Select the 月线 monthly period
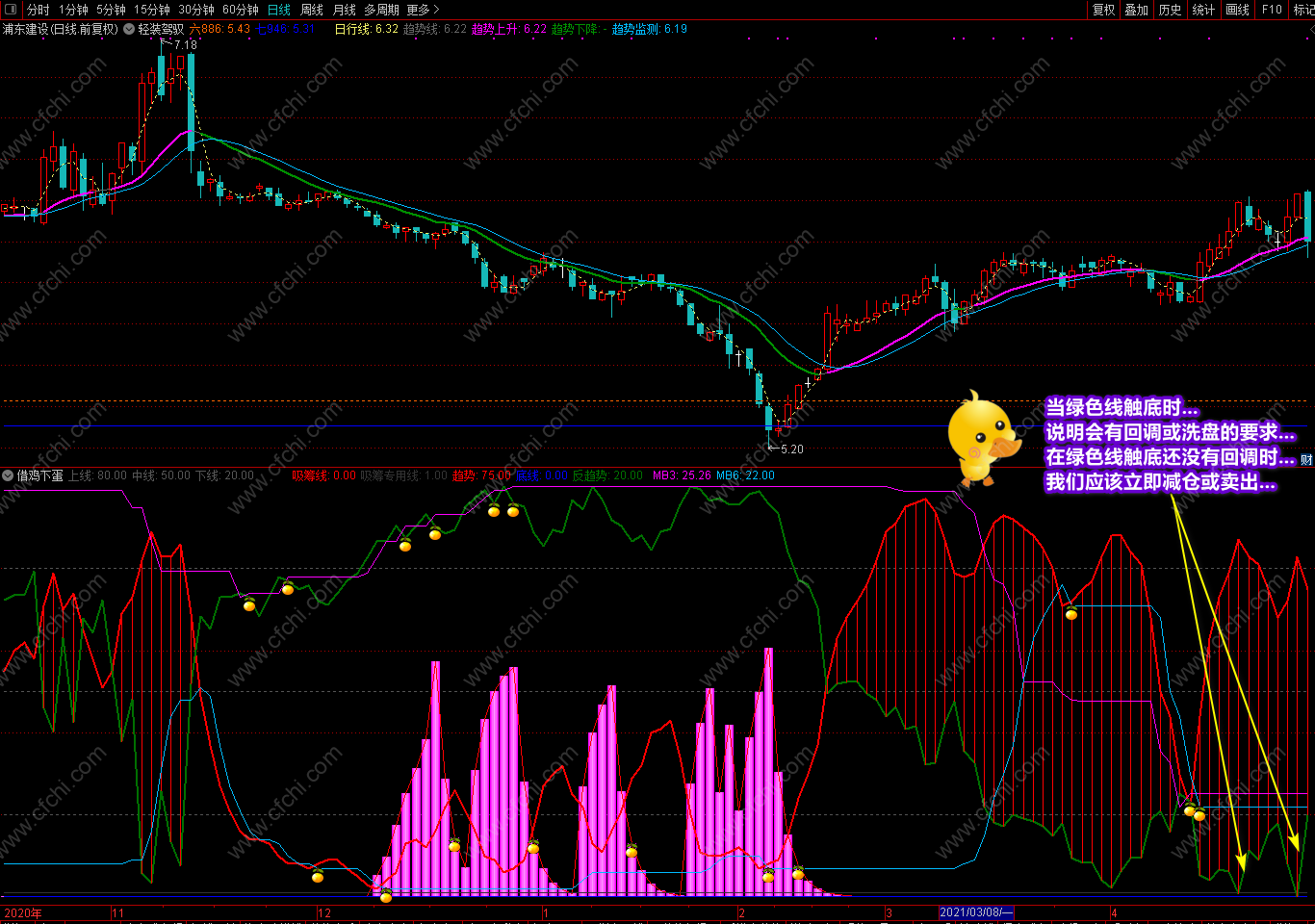1315x924 pixels. tap(345, 10)
